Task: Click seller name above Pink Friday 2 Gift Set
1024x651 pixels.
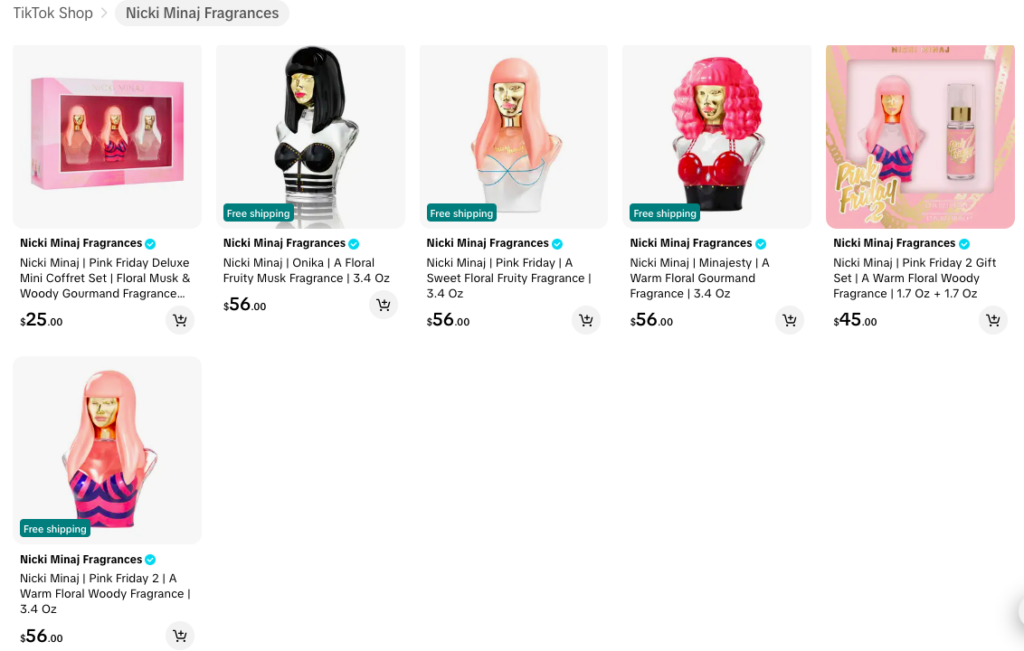Action: click(x=893, y=243)
